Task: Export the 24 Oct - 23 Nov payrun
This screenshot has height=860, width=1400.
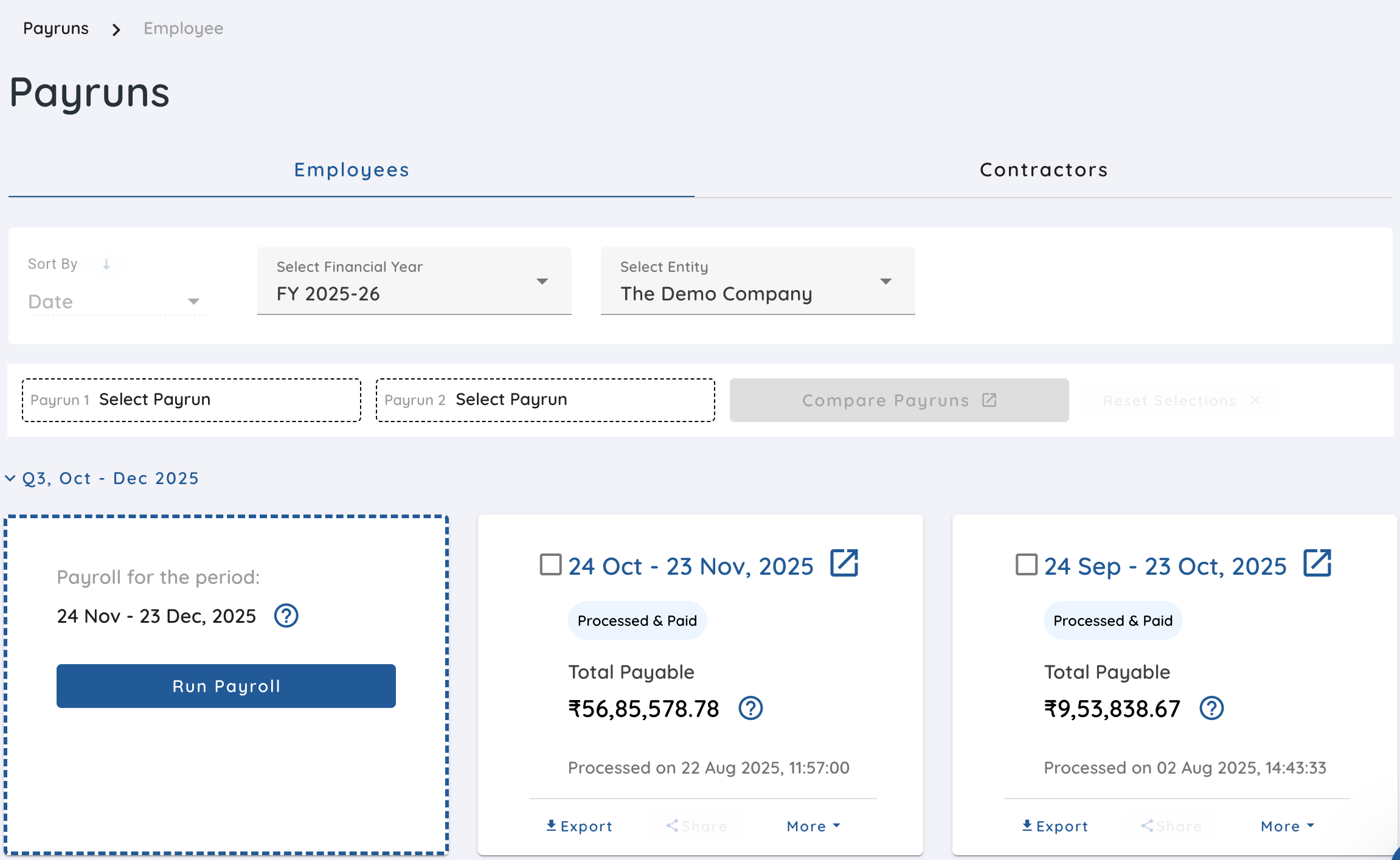Action: pos(579,826)
